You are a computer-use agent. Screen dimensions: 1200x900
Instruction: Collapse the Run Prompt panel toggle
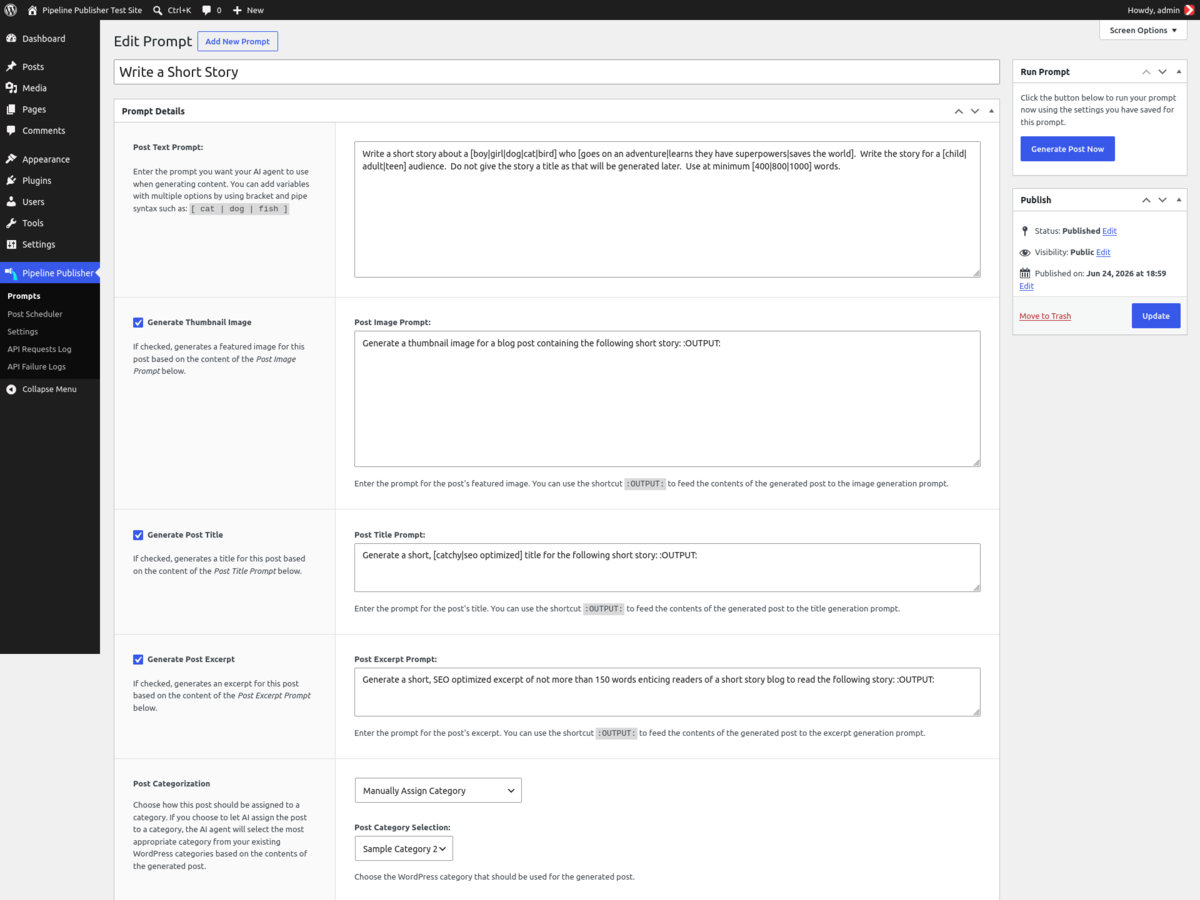point(1178,72)
